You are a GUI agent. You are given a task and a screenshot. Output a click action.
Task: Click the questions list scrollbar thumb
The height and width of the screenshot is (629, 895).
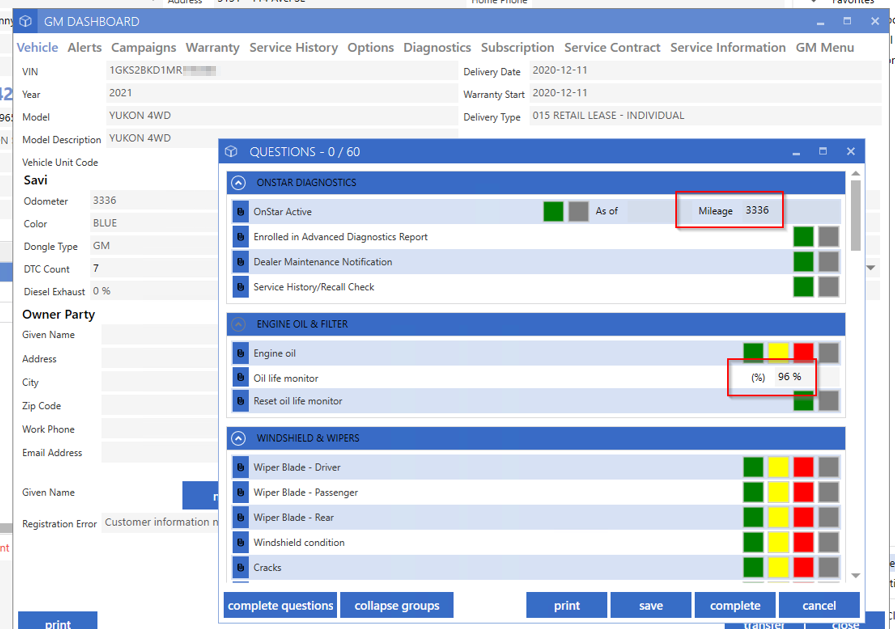pos(856,215)
